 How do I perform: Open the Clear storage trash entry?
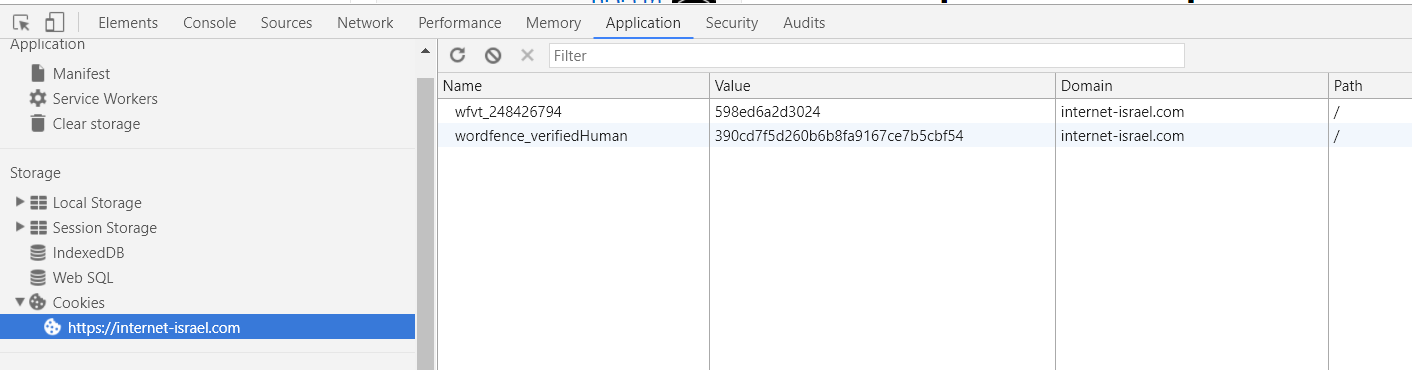[x=38, y=124]
